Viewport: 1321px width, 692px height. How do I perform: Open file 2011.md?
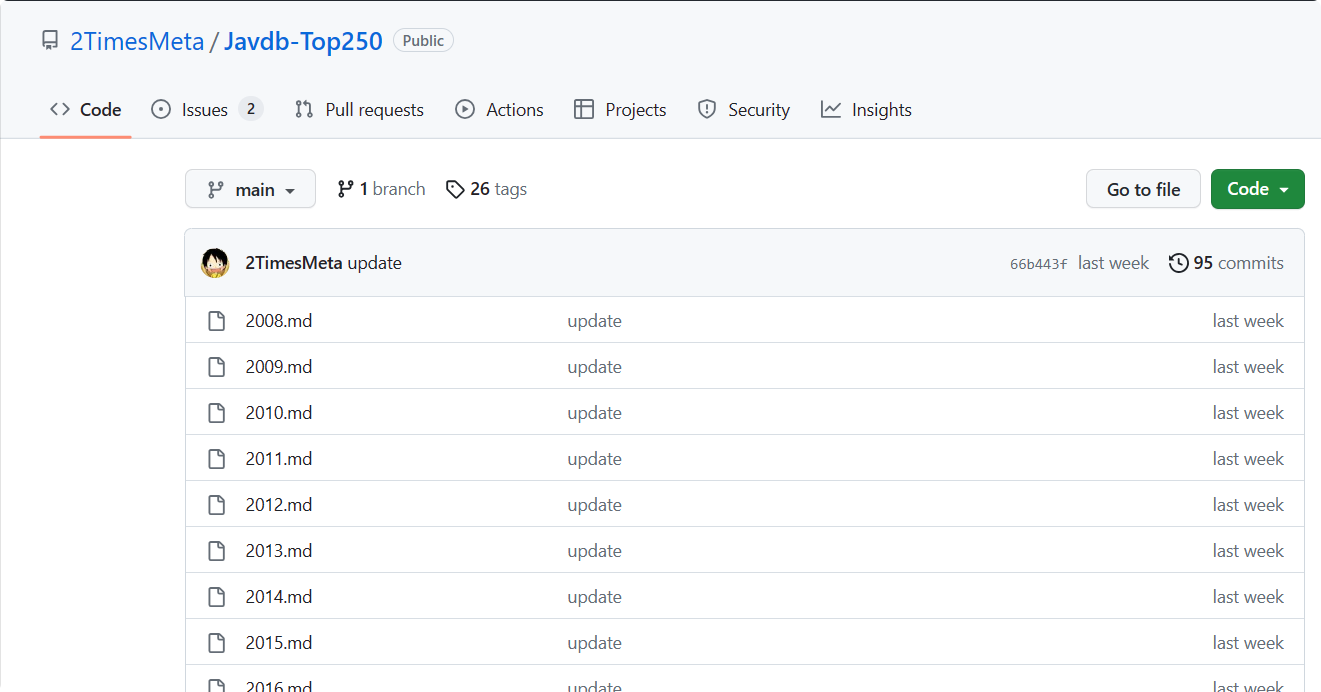[279, 459]
